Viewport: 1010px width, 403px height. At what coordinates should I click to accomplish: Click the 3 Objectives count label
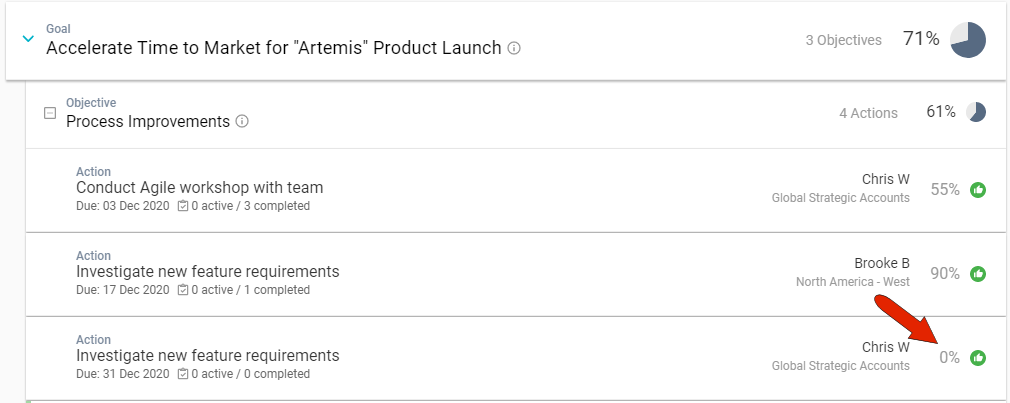843,40
